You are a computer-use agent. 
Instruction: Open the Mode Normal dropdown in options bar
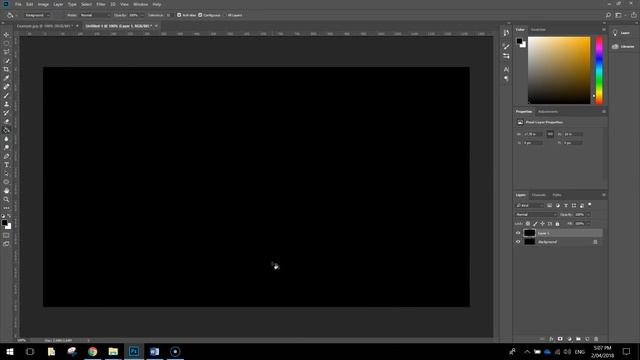pyautogui.click(x=95, y=15)
